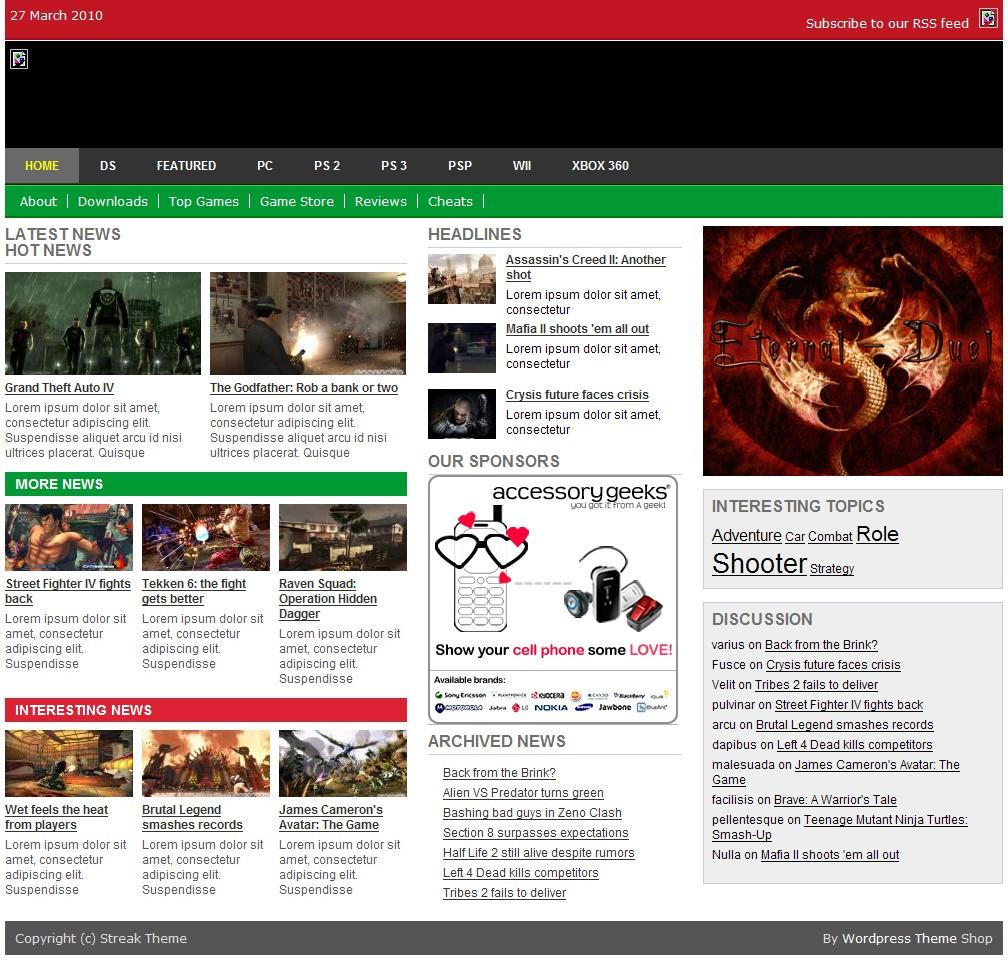The image size is (1008, 960).
Task: Open the PS 2 category tab
Action: pos(327,166)
